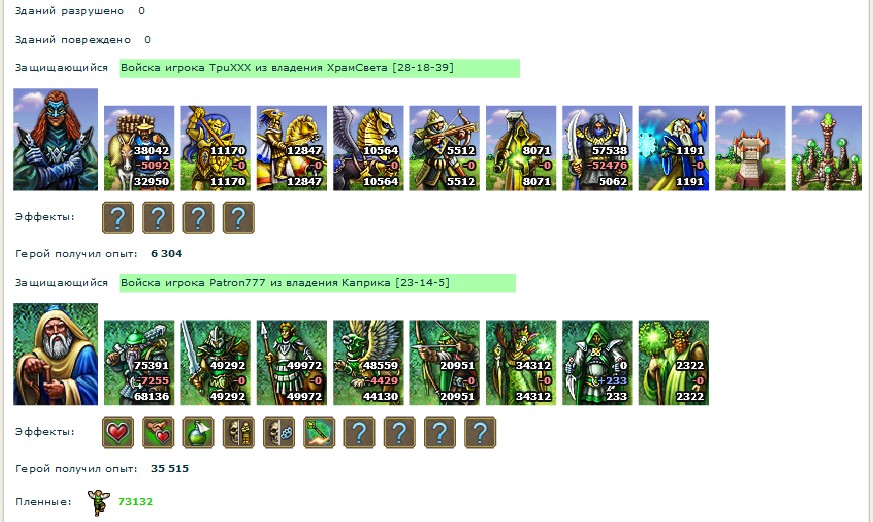This screenshot has width=873, height=522.
Task: Select the skull and soldier effect icon
Action: pyautogui.click(x=238, y=432)
